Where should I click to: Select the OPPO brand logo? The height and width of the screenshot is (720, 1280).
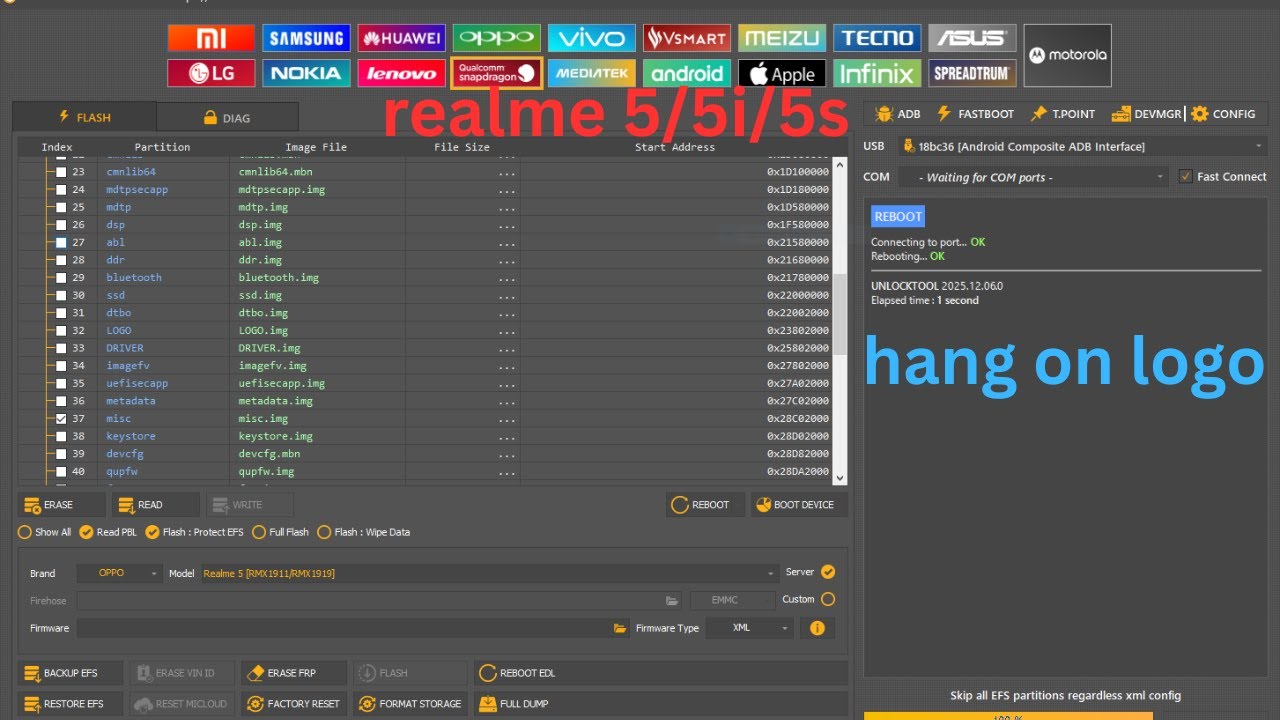497,38
